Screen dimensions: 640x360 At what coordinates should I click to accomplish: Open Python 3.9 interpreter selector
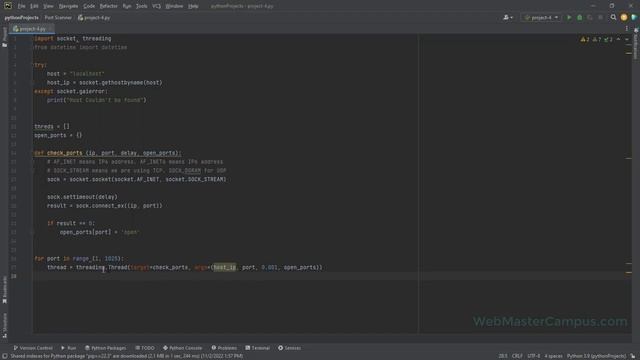(596, 356)
